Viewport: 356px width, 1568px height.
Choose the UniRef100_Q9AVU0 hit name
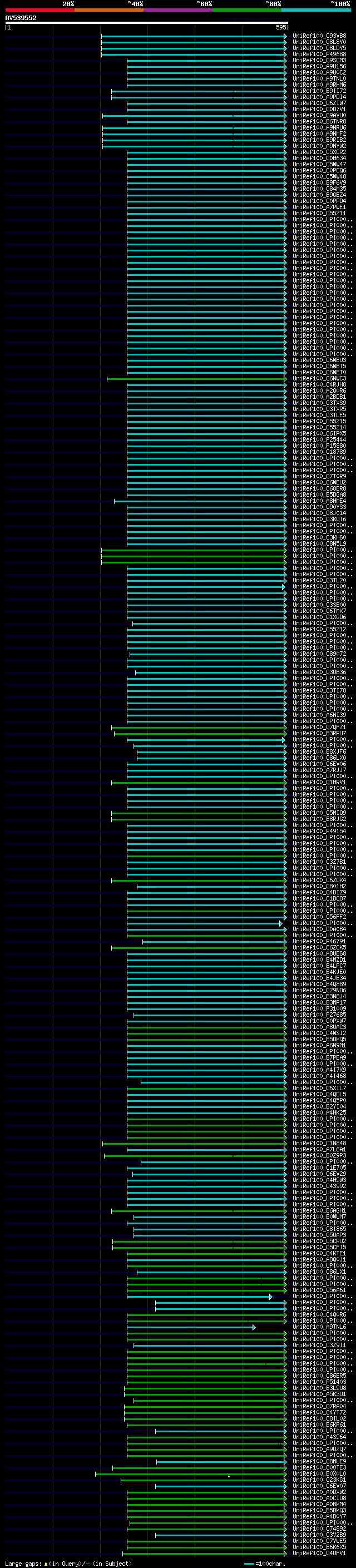tap(319, 116)
